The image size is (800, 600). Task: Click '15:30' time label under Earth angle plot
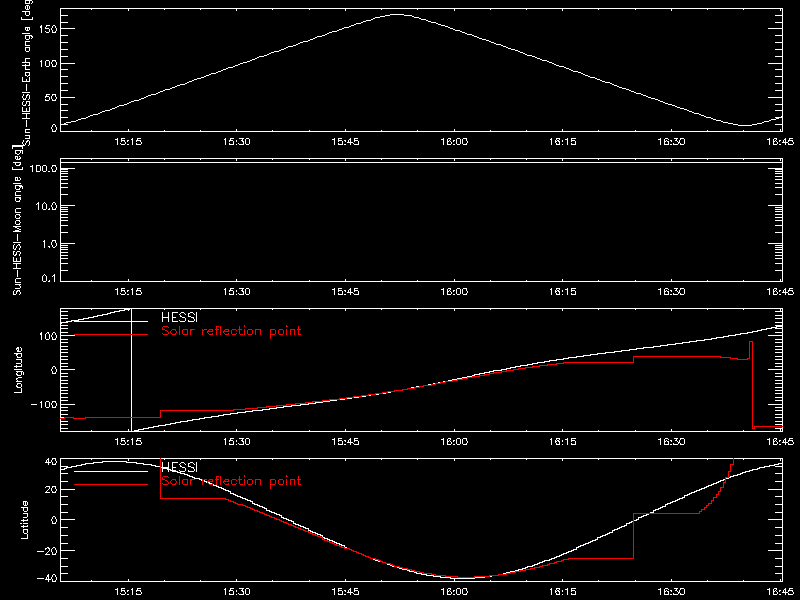(x=237, y=142)
